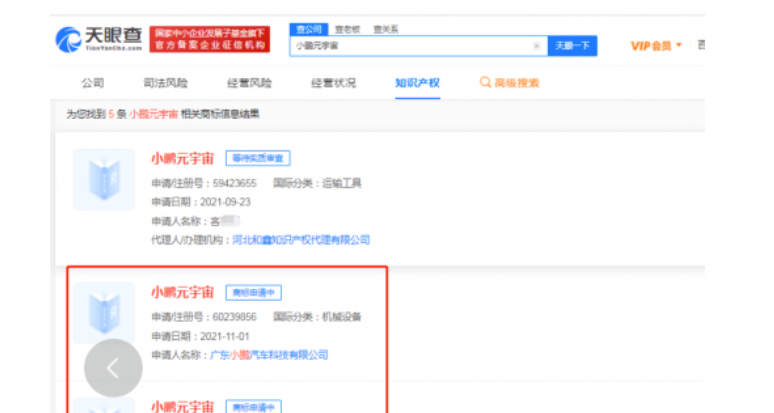Open applicant link 广东小鹏汽车科技有限公司
Viewport: 774px width, 413px height.
click(269, 355)
